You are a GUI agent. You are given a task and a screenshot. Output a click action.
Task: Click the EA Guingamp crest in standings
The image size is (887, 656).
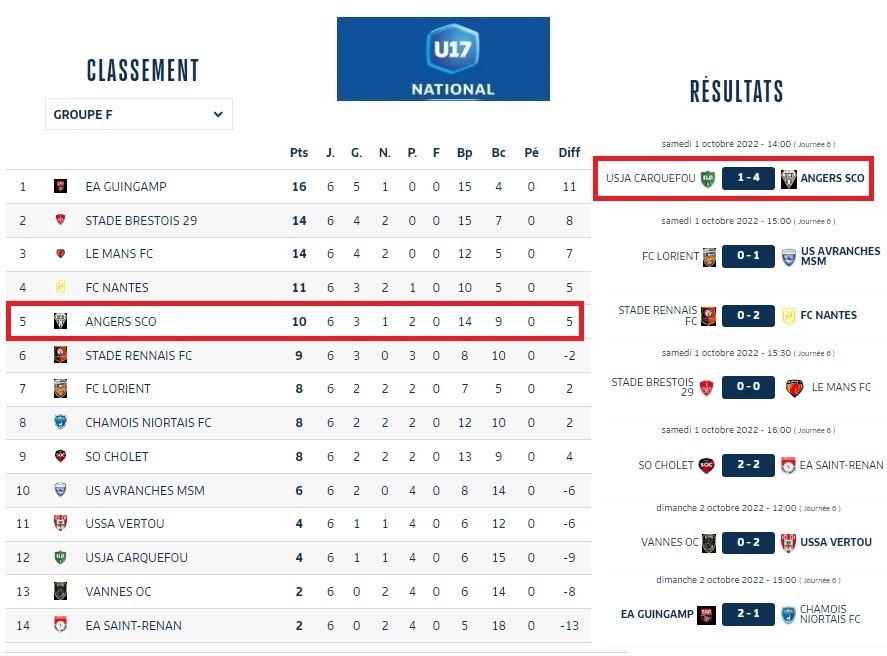[60, 186]
